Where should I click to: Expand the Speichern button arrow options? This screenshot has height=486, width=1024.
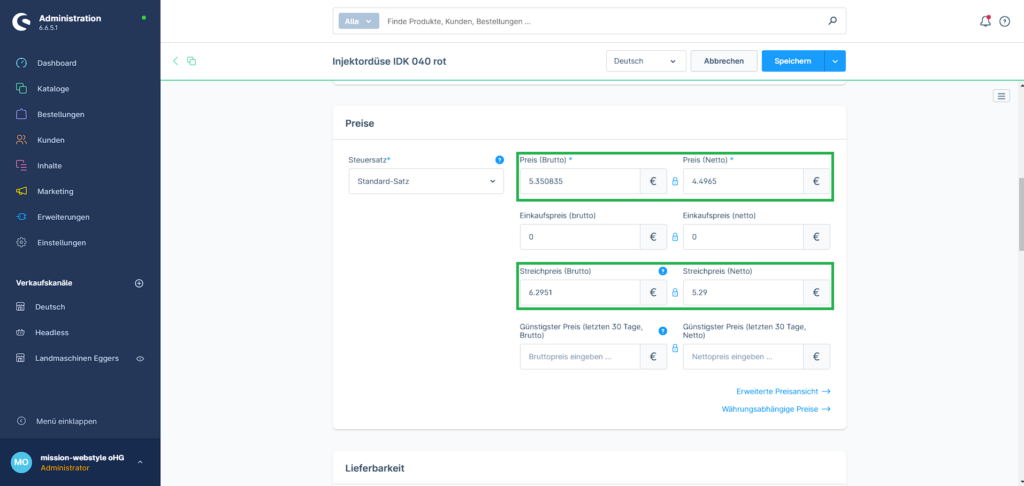coord(835,61)
